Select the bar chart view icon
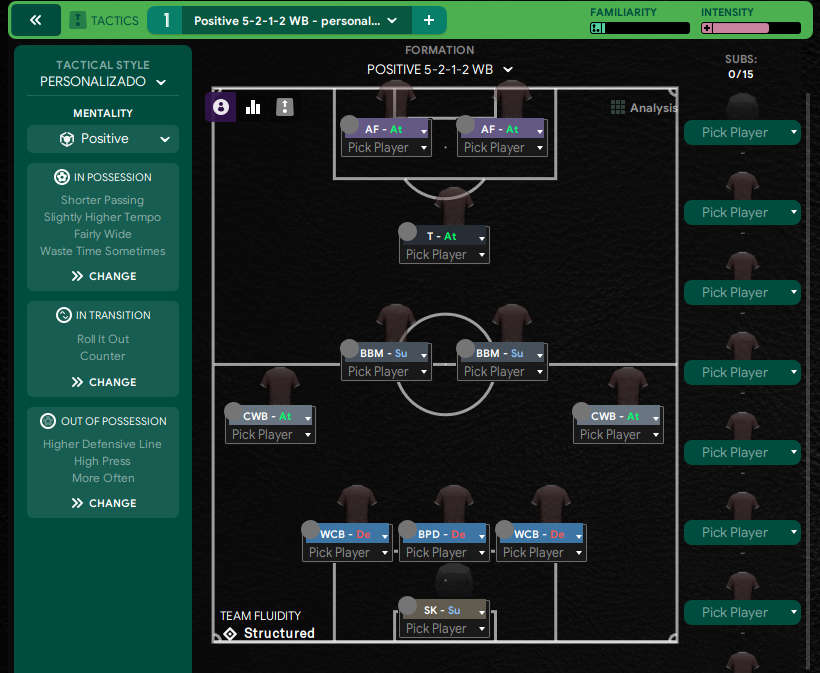820x673 pixels. (252, 106)
